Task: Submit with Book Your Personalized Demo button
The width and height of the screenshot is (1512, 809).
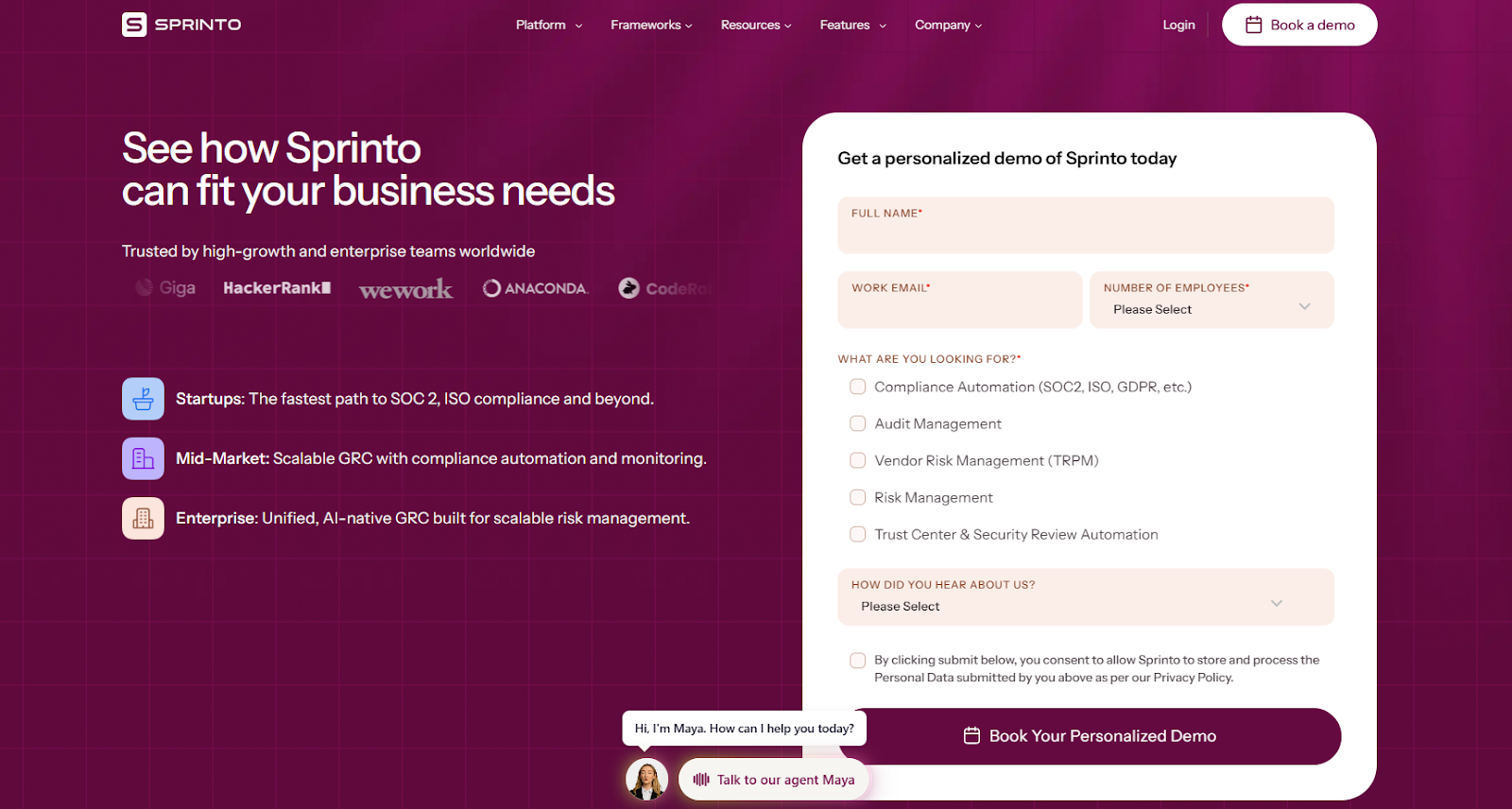Action: (x=1089, y=736)
